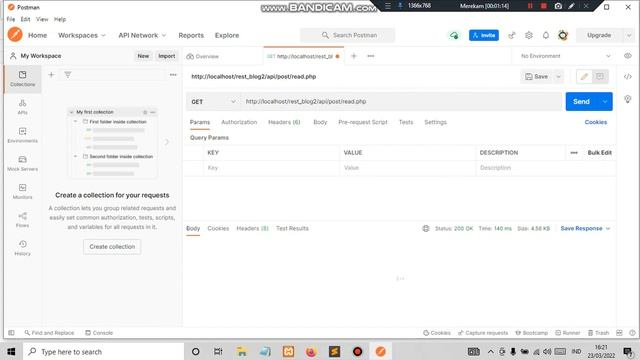Open the File menu
The height and width of the screenshot is (360, 640).
tap(11, 19)
